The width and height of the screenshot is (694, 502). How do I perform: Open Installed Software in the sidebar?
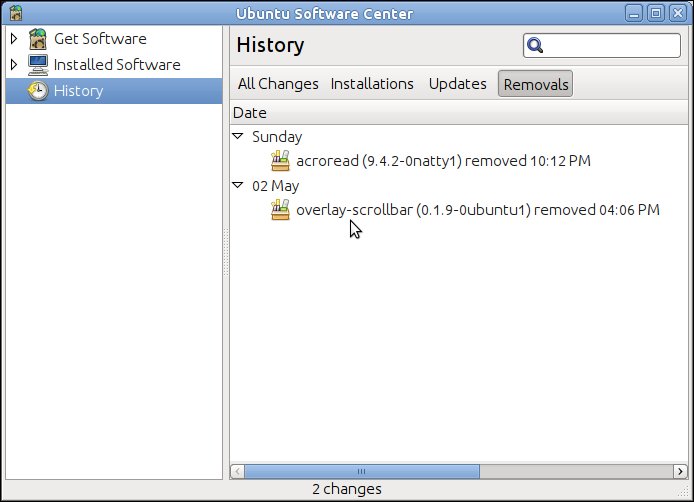click(114, 65)
